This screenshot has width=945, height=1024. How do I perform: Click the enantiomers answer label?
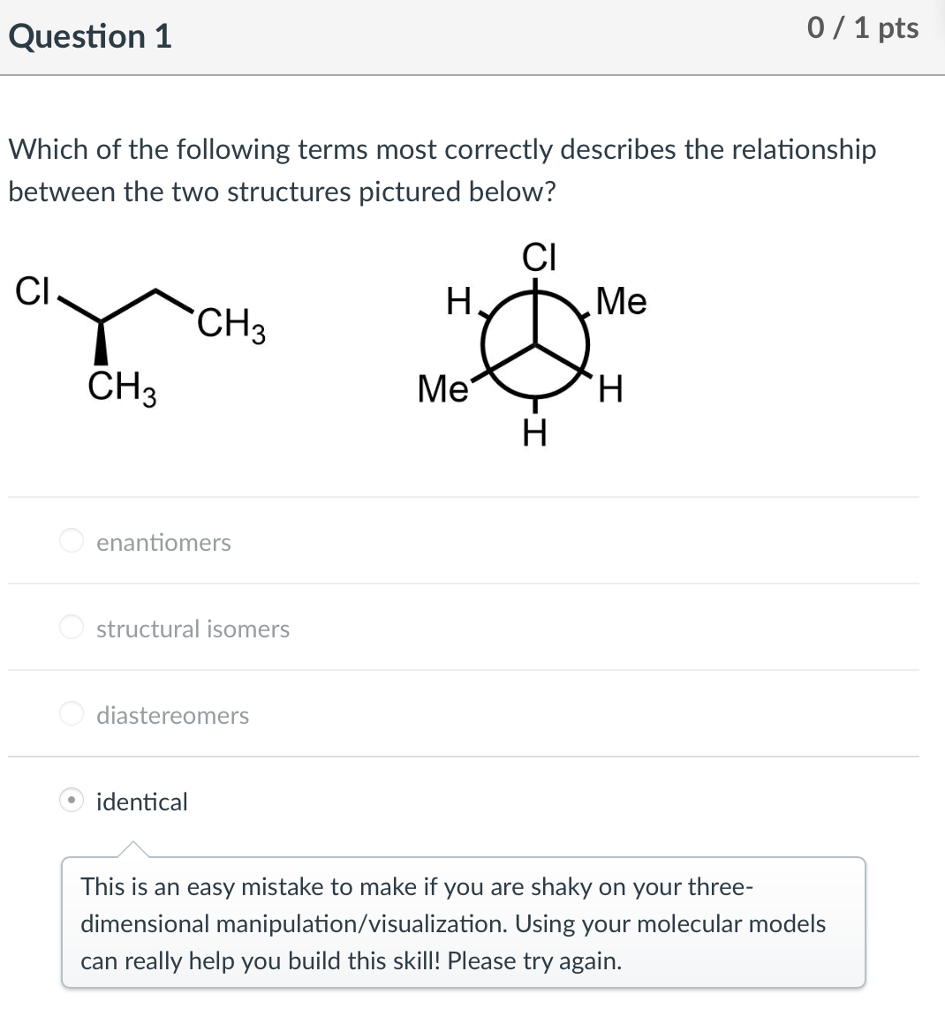point(163,542)
